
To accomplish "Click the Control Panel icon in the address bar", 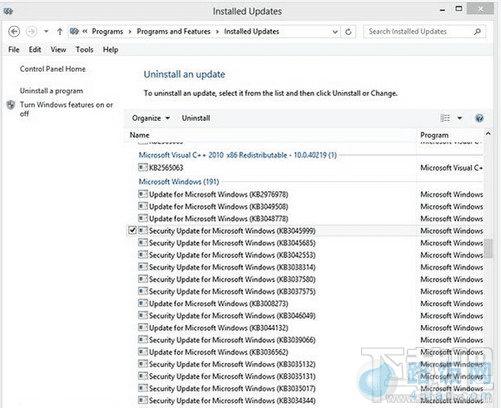I will [74, 31].
